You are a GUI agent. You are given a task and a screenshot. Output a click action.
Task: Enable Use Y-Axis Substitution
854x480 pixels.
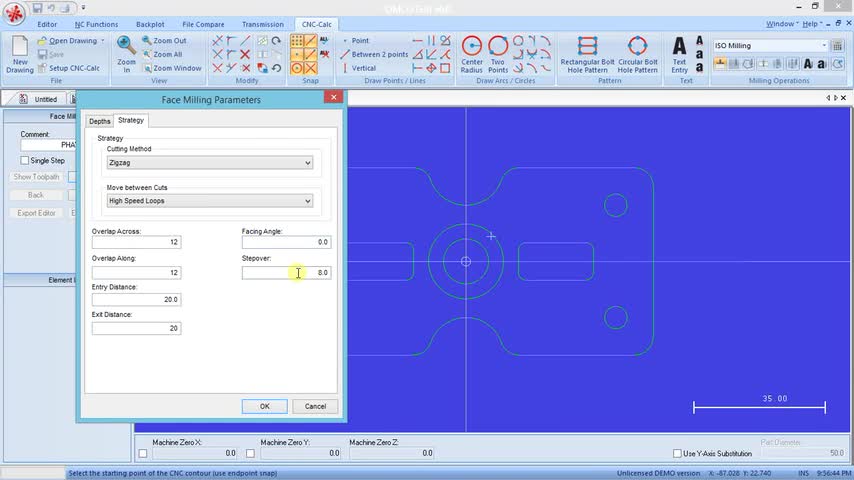coord(677,453)
